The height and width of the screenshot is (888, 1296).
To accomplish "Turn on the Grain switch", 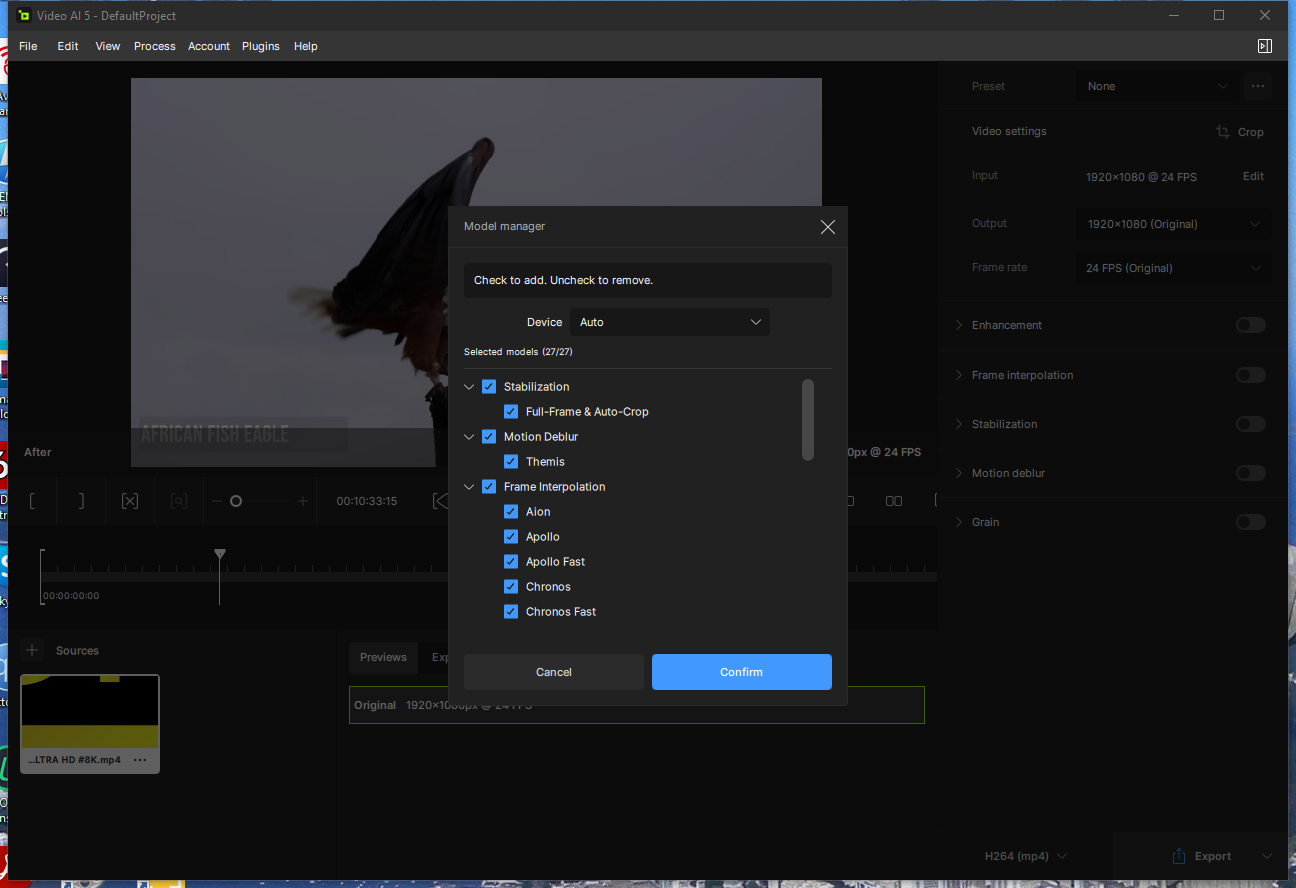I will (x=1251, y=522).
